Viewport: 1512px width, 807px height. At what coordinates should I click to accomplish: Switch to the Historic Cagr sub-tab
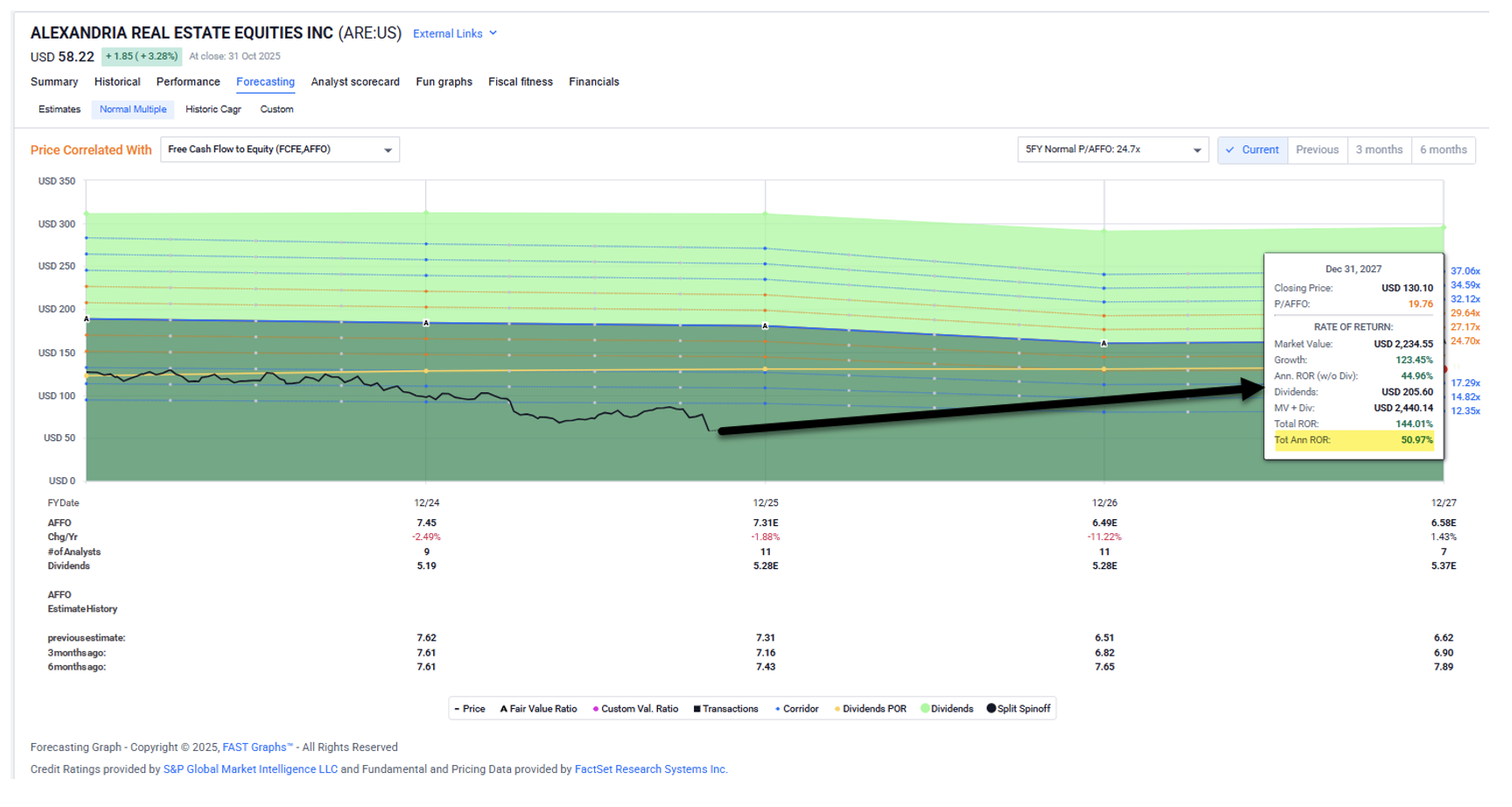pyautogui.click(x=213, y=109)
